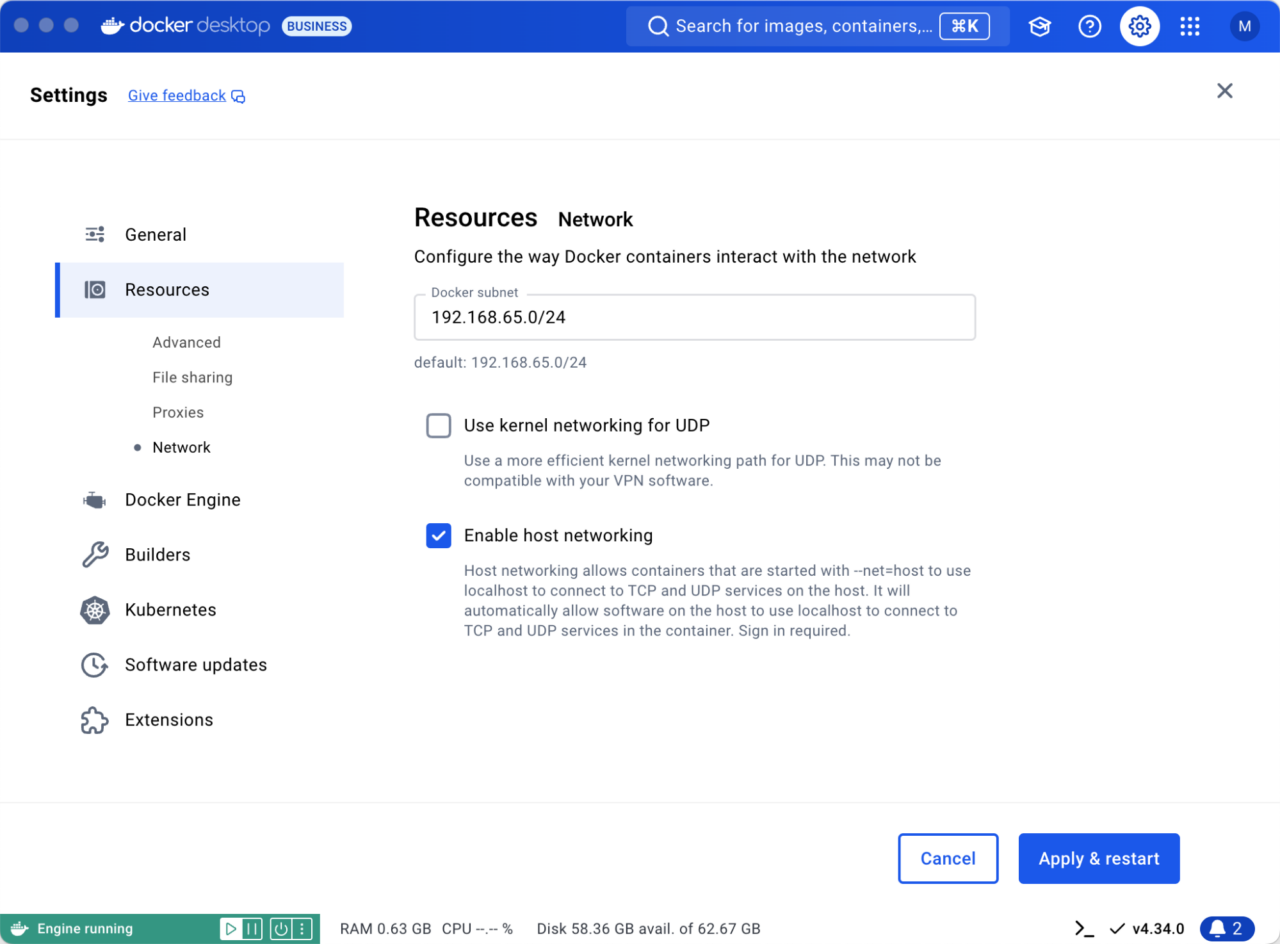Open the Give feedback link
Screen dimensions: 1280x944
pyautogui.click(x=178, y=95)
